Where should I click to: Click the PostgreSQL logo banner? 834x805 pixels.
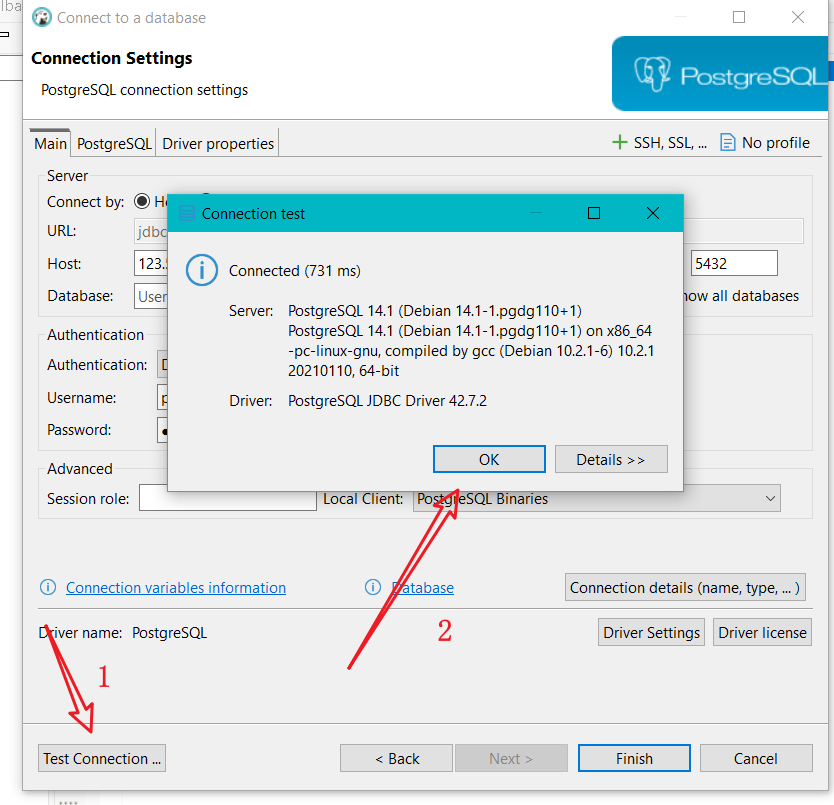tap(722, 73)
